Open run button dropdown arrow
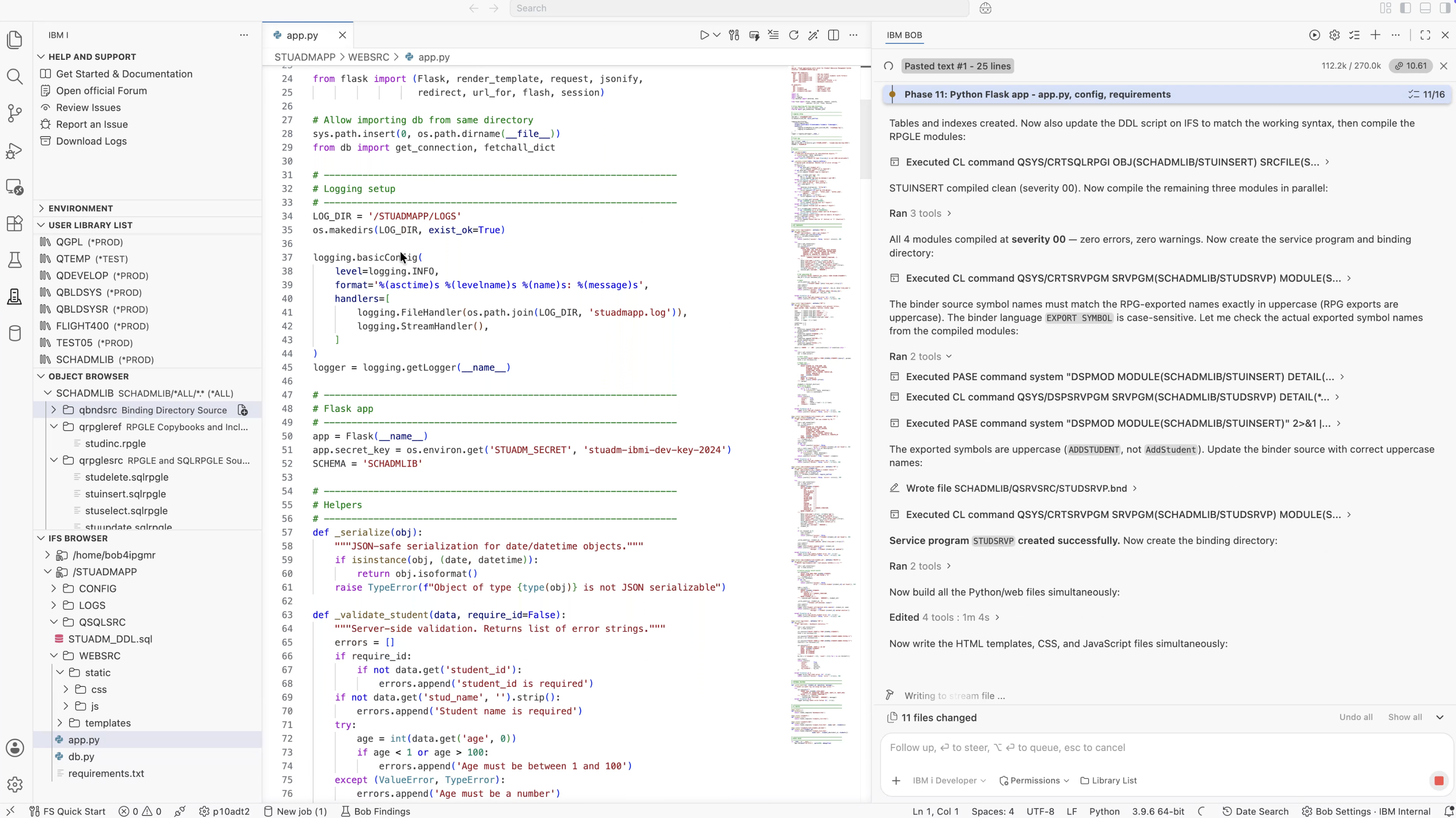 717,35
